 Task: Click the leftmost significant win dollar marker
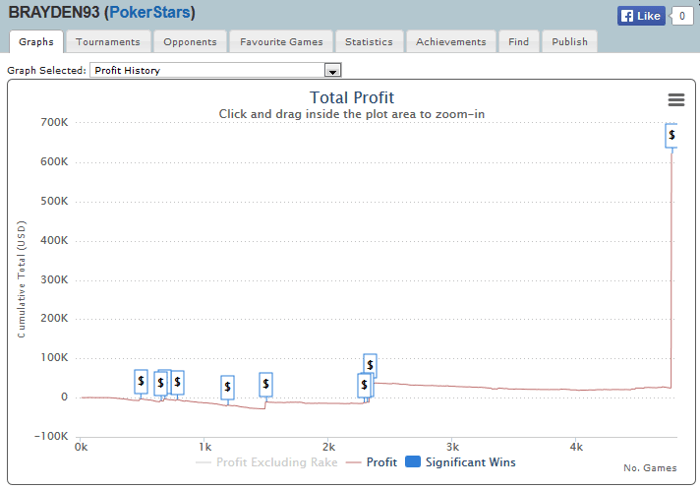coord(141,381)
